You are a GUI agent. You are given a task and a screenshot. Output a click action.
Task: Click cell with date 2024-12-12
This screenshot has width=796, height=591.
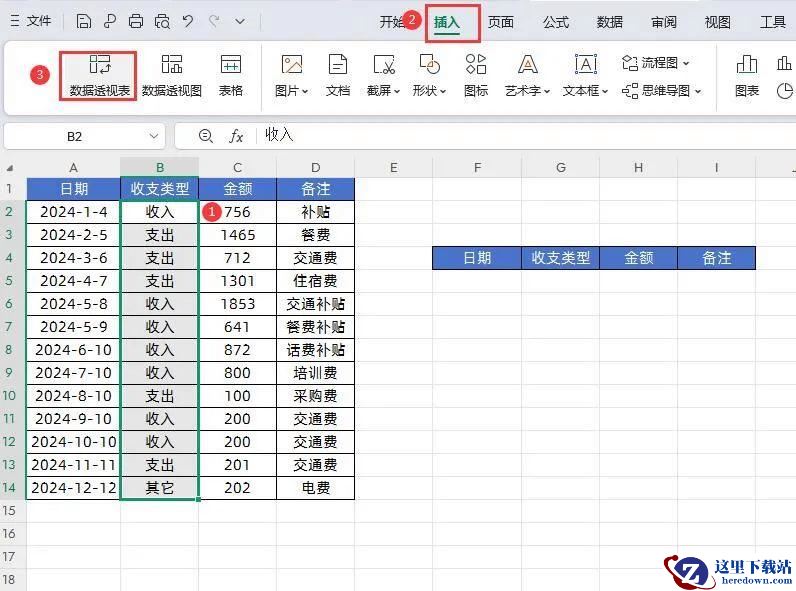pos(74,488)
